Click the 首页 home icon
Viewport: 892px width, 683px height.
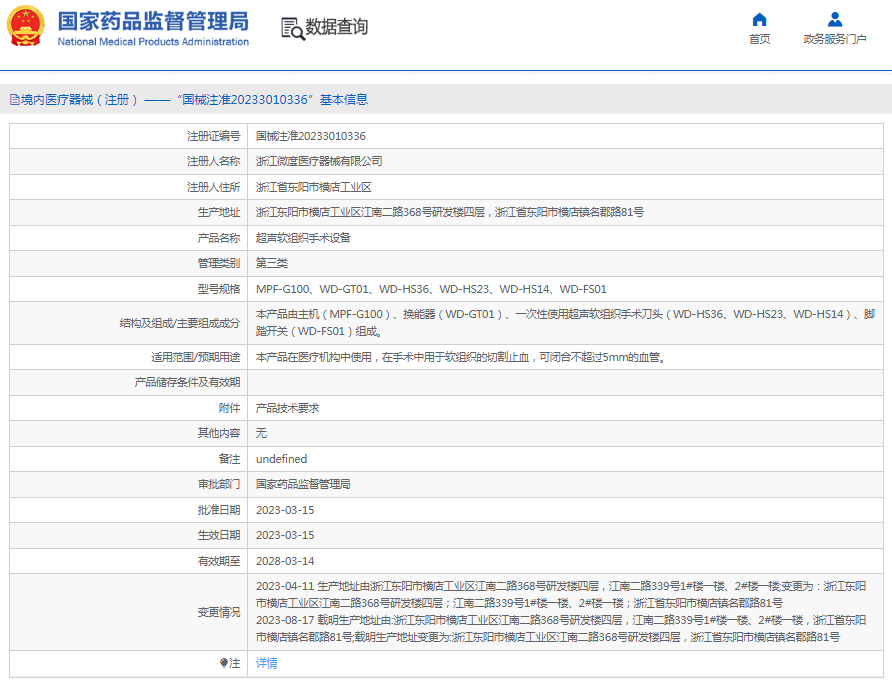click(x=759, y=20)
